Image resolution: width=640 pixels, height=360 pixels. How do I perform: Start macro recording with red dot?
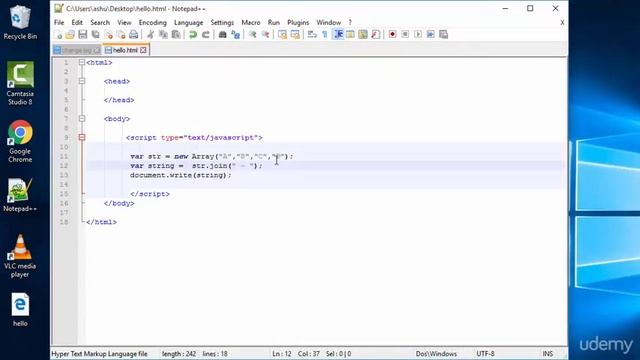pos(393,35)
